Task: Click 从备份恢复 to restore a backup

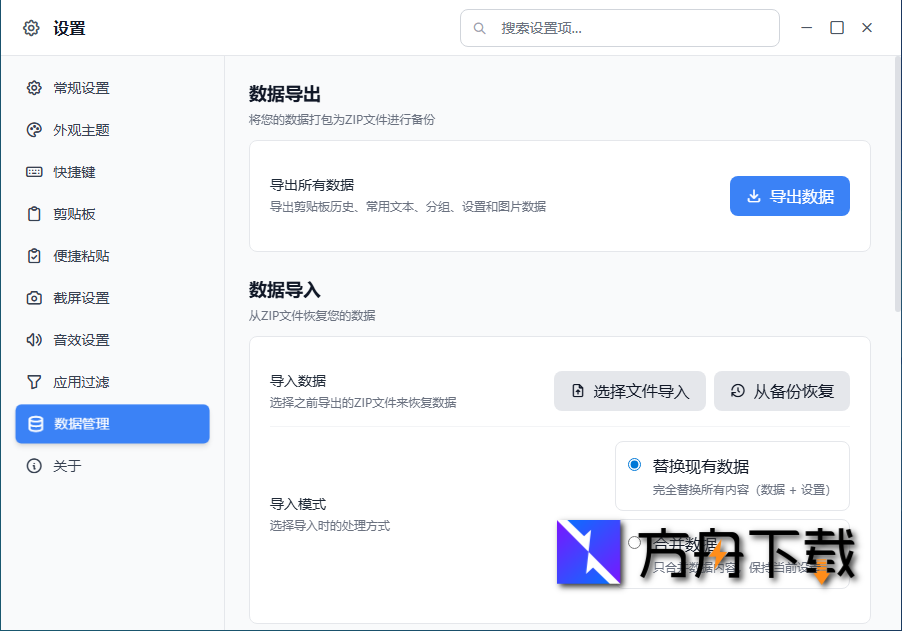Action: (781, 391)
